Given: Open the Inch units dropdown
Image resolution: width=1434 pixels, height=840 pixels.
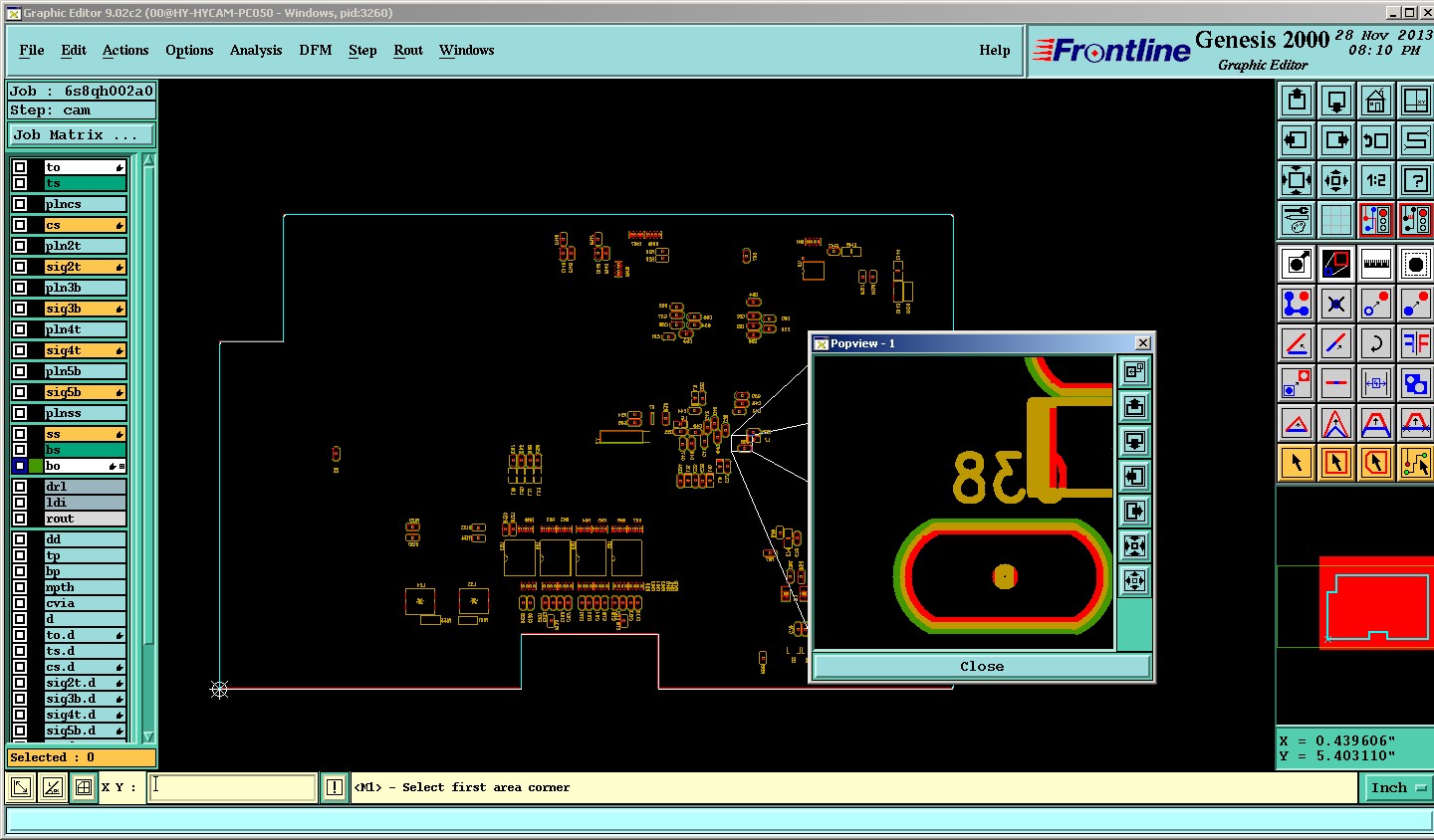Looking at the screenshot, I should 1397,787.
